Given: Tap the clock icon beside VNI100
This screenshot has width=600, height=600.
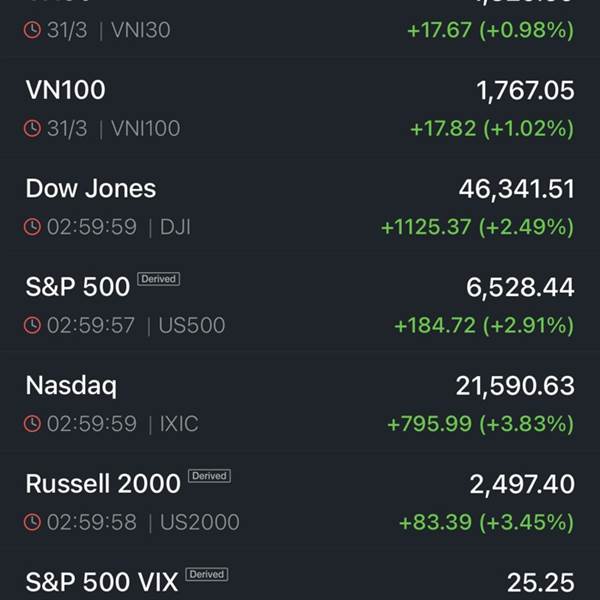Looking at the screenshot, I should click(32, 128).
